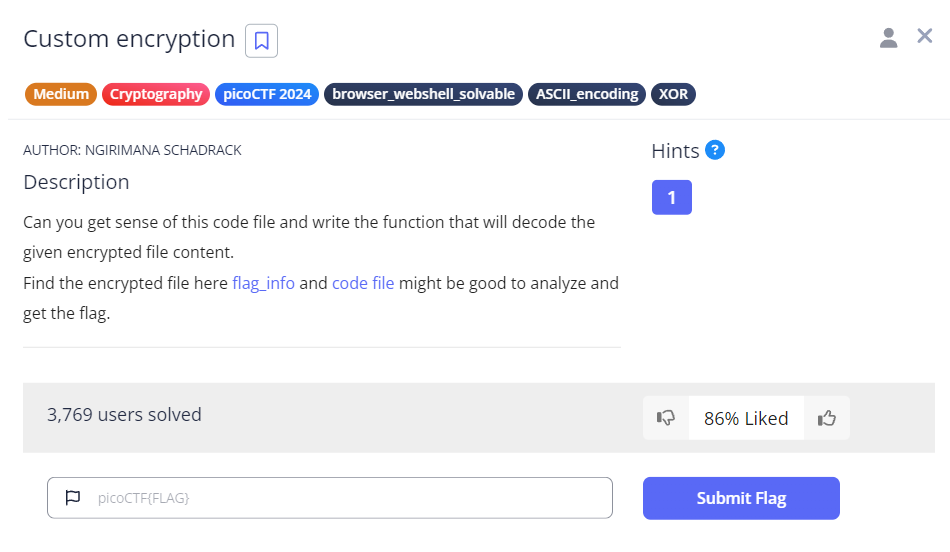Click the ASCII_encoding tag
The image size is (950, 552).
587,94
